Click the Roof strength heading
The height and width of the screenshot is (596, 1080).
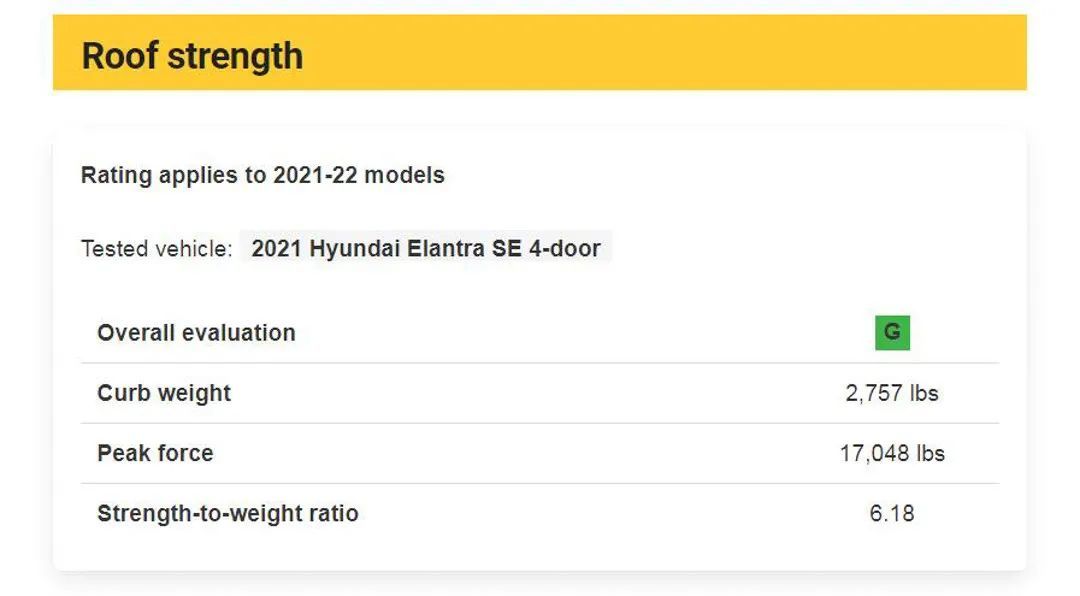[x=192, y=55]
